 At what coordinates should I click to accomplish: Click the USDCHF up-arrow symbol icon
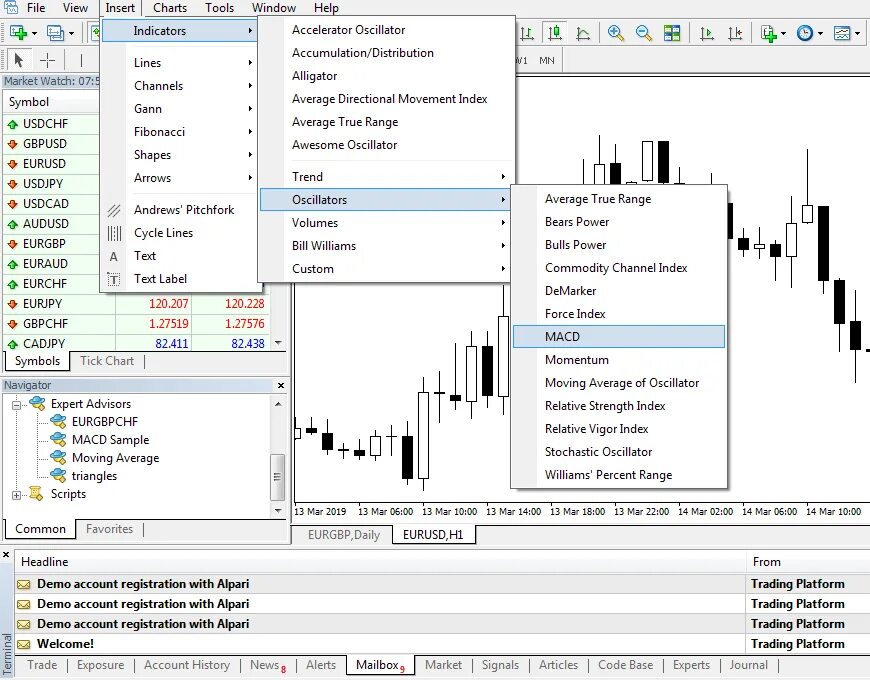[x=13, y=124]
